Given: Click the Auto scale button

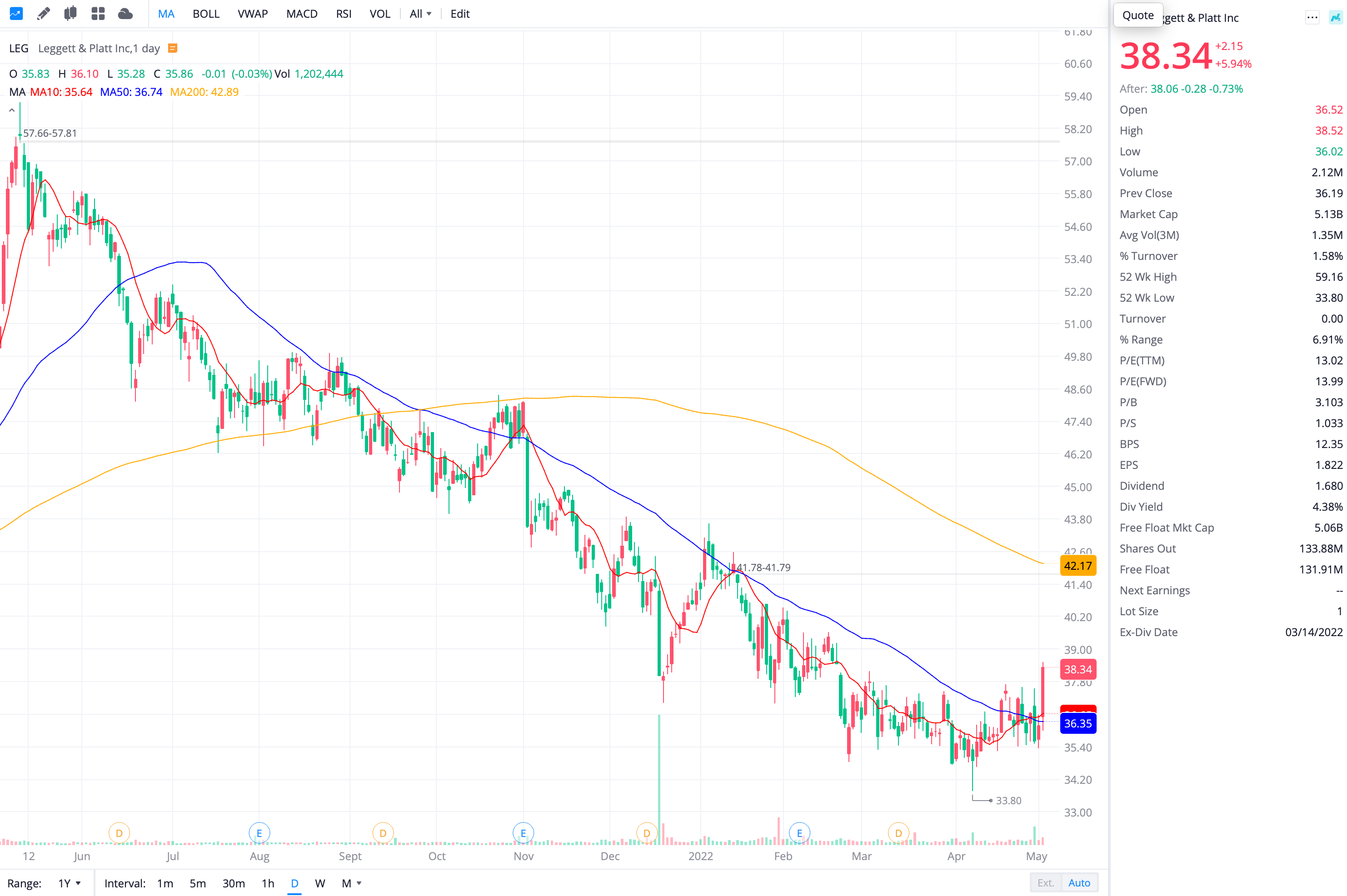Looking at the screenshot, I should tap(1079, 883).
